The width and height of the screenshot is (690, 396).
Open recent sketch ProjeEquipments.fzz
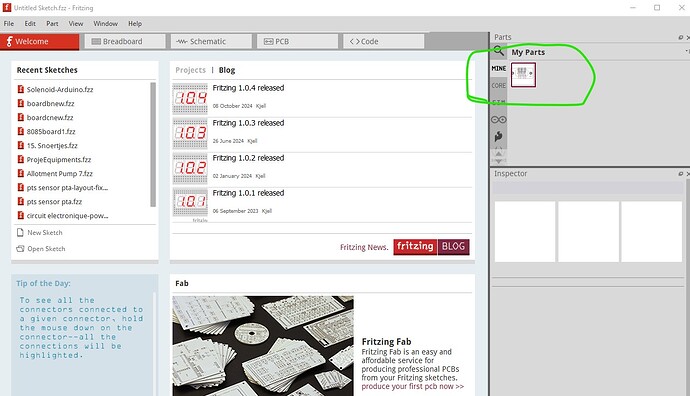(x=59, y=160)
